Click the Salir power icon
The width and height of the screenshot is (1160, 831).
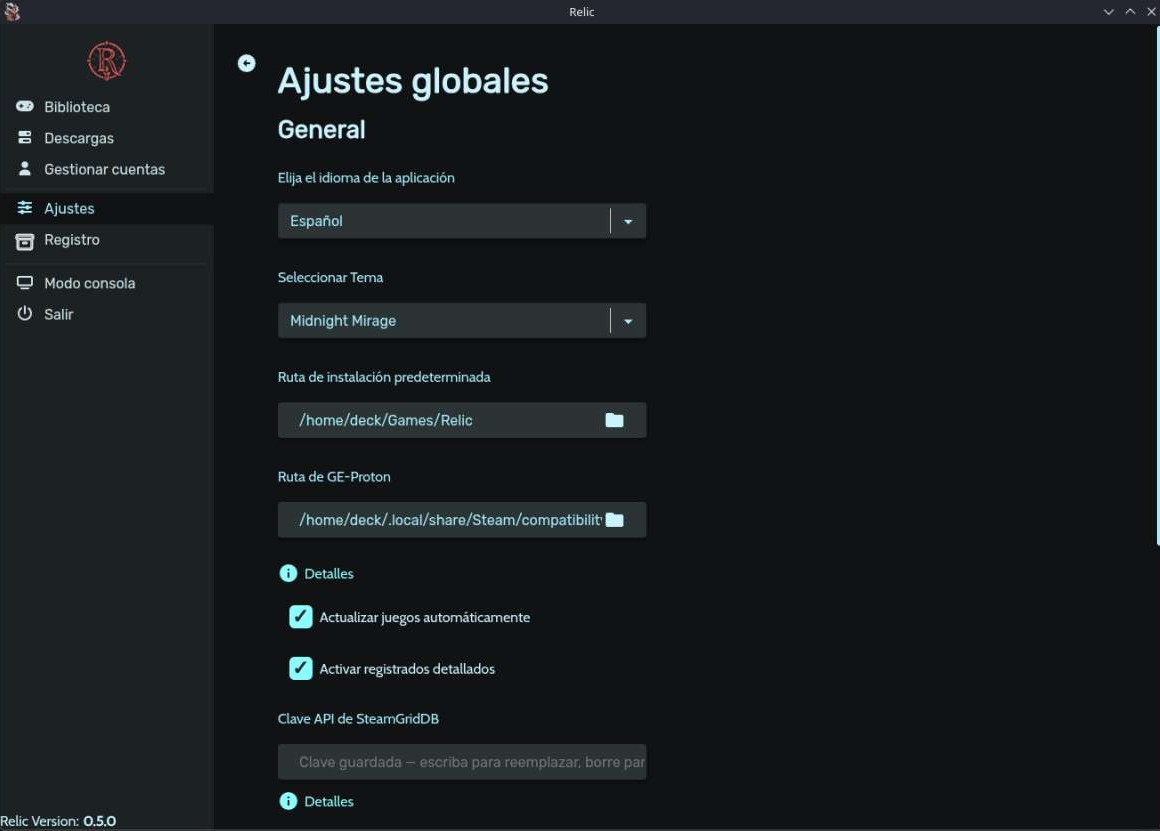(24, 314)
